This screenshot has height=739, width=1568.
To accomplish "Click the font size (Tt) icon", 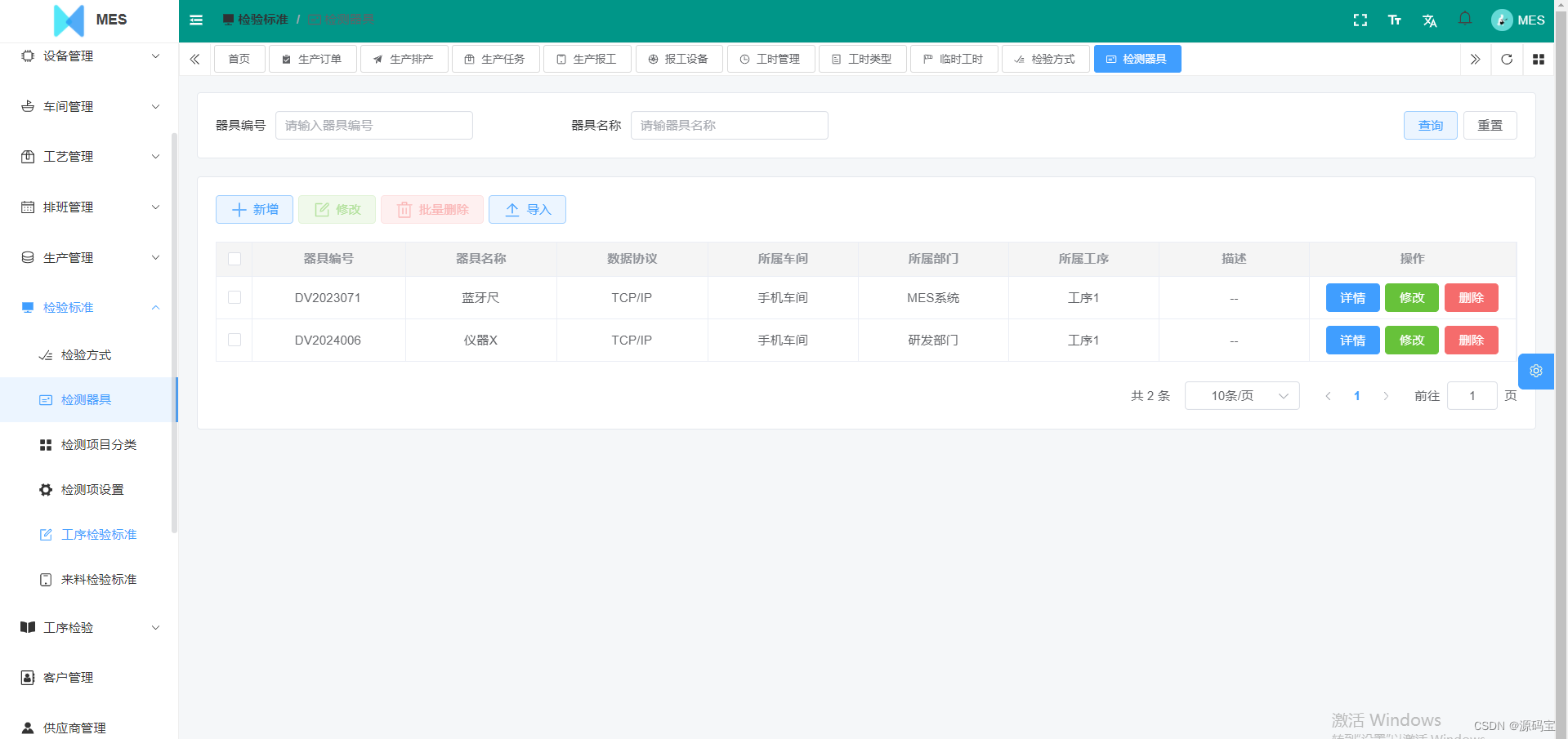I will point(1395,20).
